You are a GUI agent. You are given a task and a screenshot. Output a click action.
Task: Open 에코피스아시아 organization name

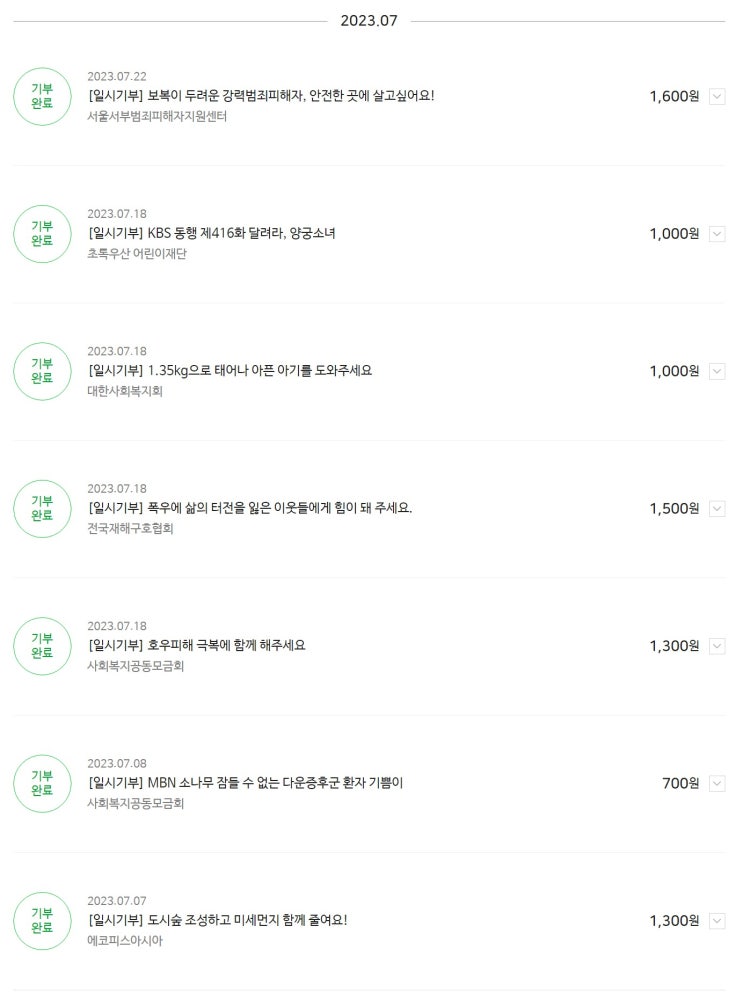click(x=125, y=940)
